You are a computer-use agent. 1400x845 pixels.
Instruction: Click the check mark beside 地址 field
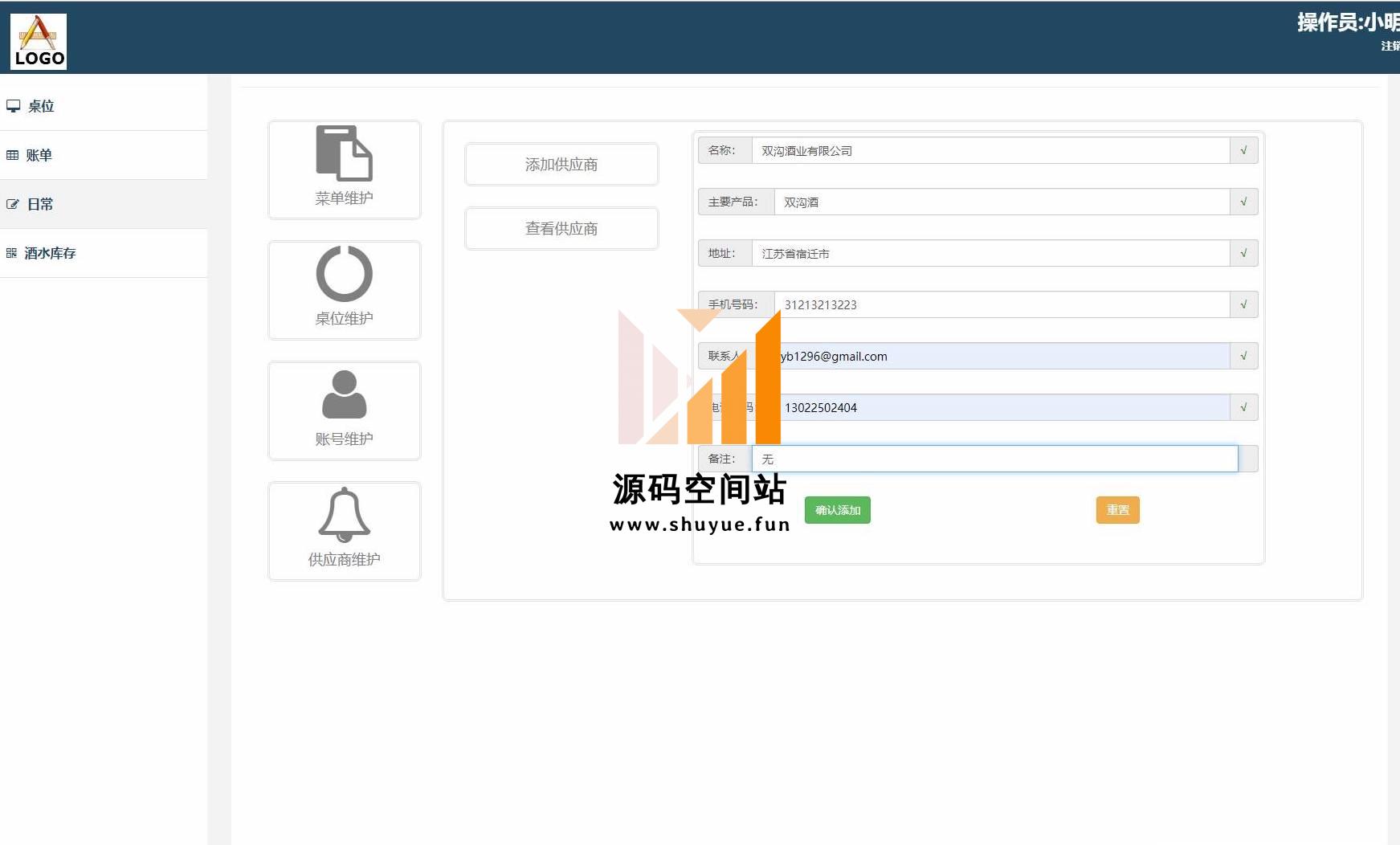click(x=1243, y=253)
